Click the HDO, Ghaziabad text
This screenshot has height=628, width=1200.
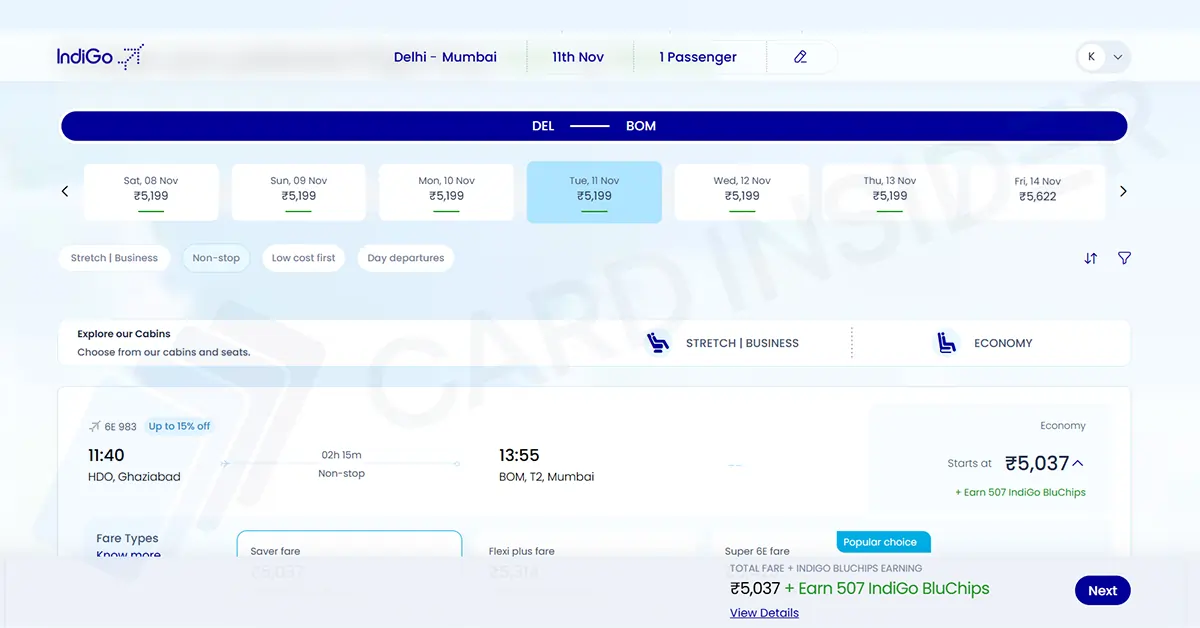coord(134,477)
